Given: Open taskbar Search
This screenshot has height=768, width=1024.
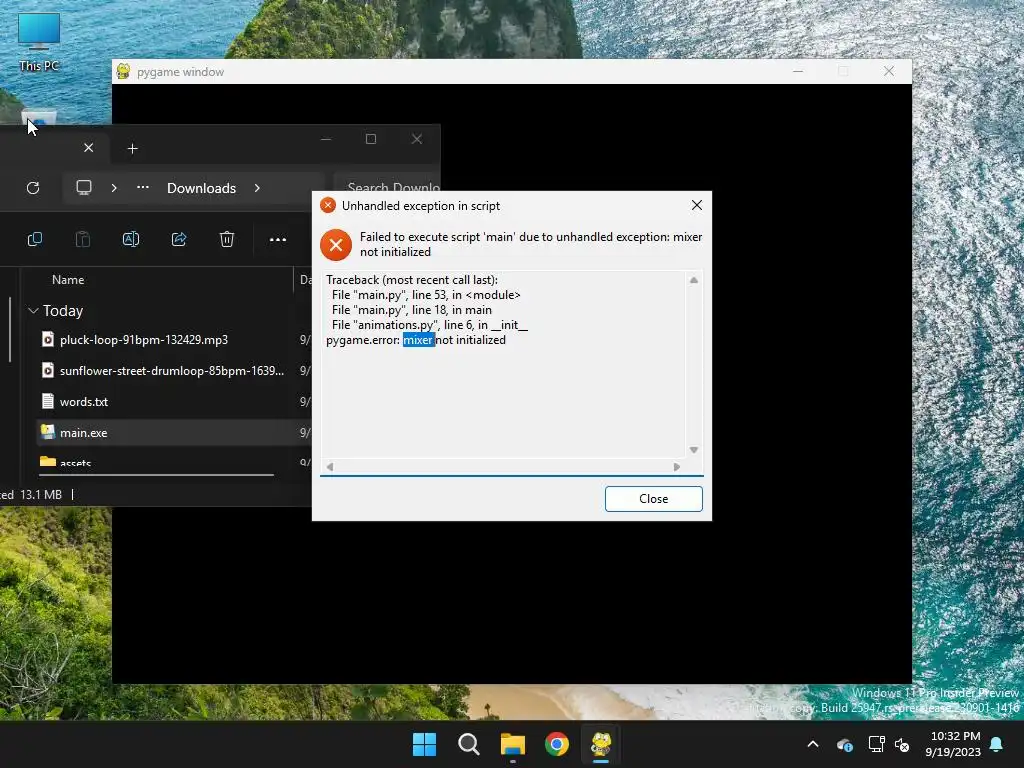Looking at the screenshot, I should click(468, 744).
